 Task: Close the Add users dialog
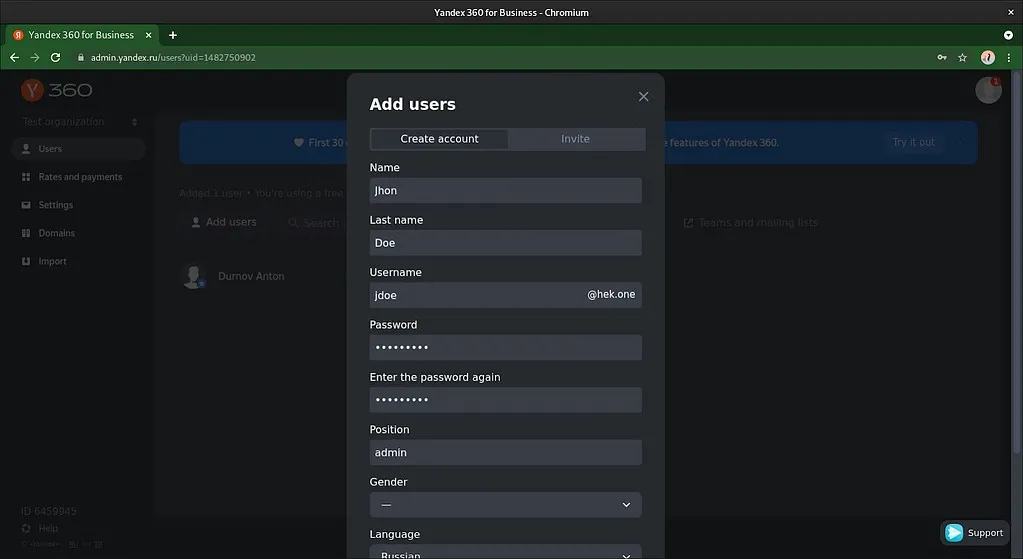(x=643, y=97)
